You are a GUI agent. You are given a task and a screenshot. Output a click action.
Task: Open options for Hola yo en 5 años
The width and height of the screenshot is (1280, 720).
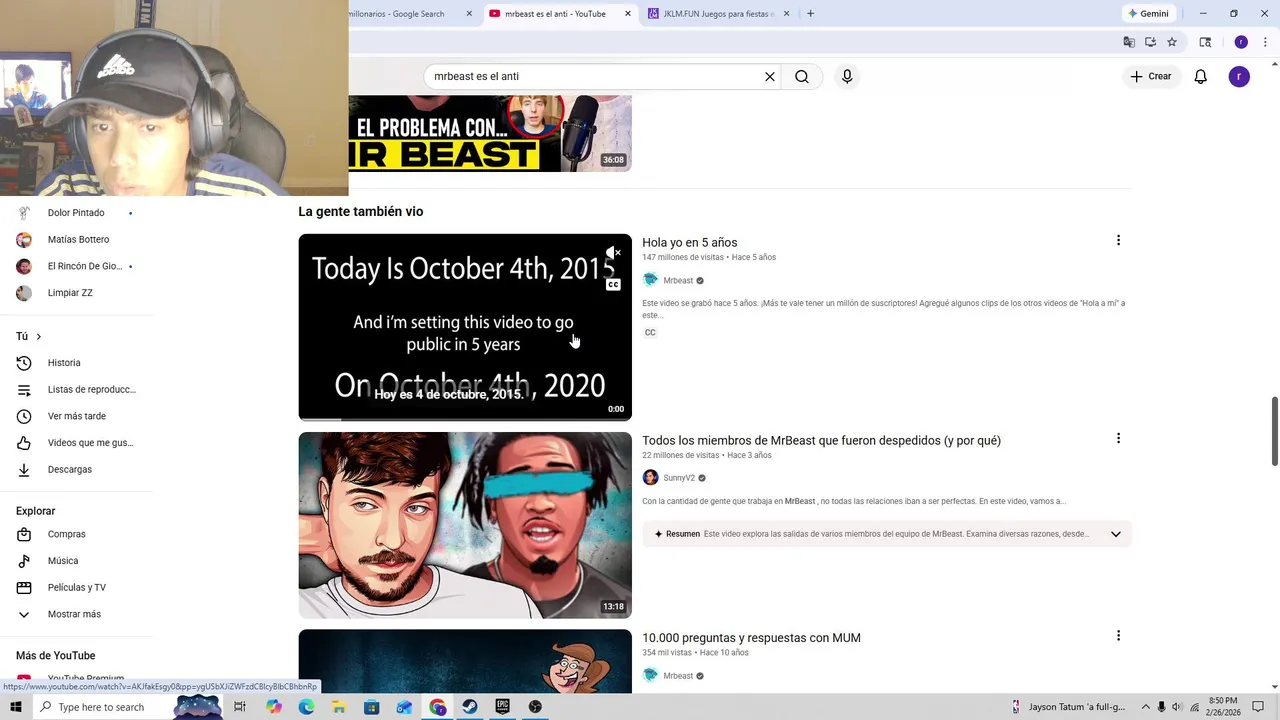(1118, 240)
